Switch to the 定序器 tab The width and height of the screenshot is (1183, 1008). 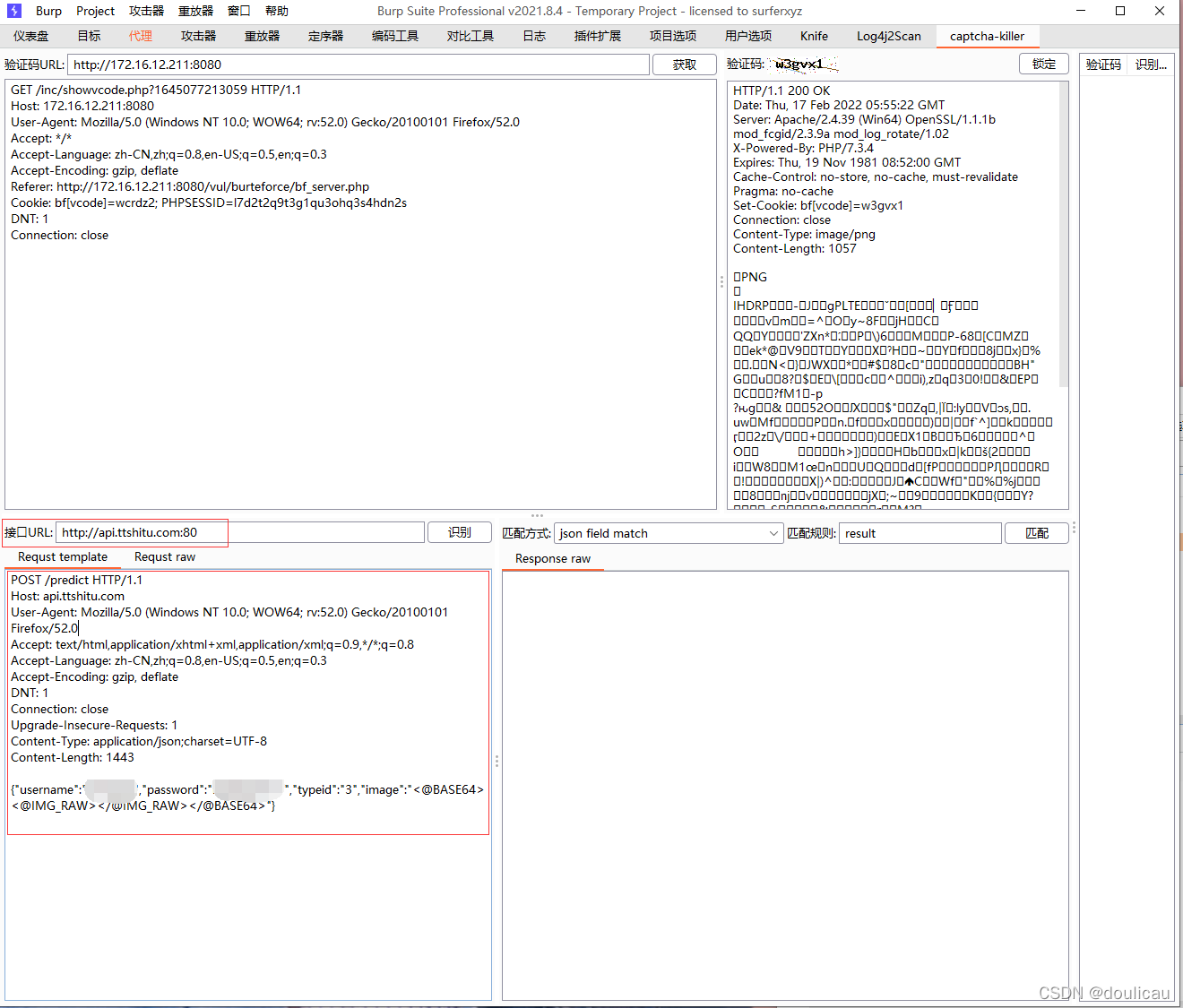point(325,36)
